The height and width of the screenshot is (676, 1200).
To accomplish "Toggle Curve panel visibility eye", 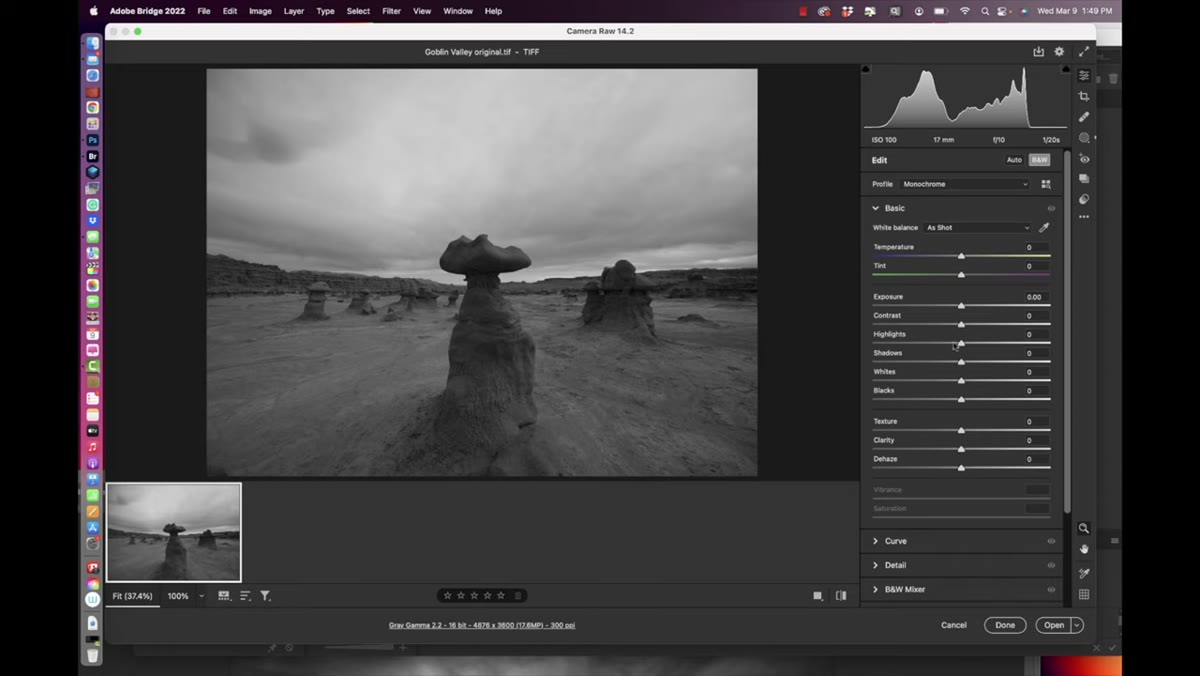I will point(1051,541).
